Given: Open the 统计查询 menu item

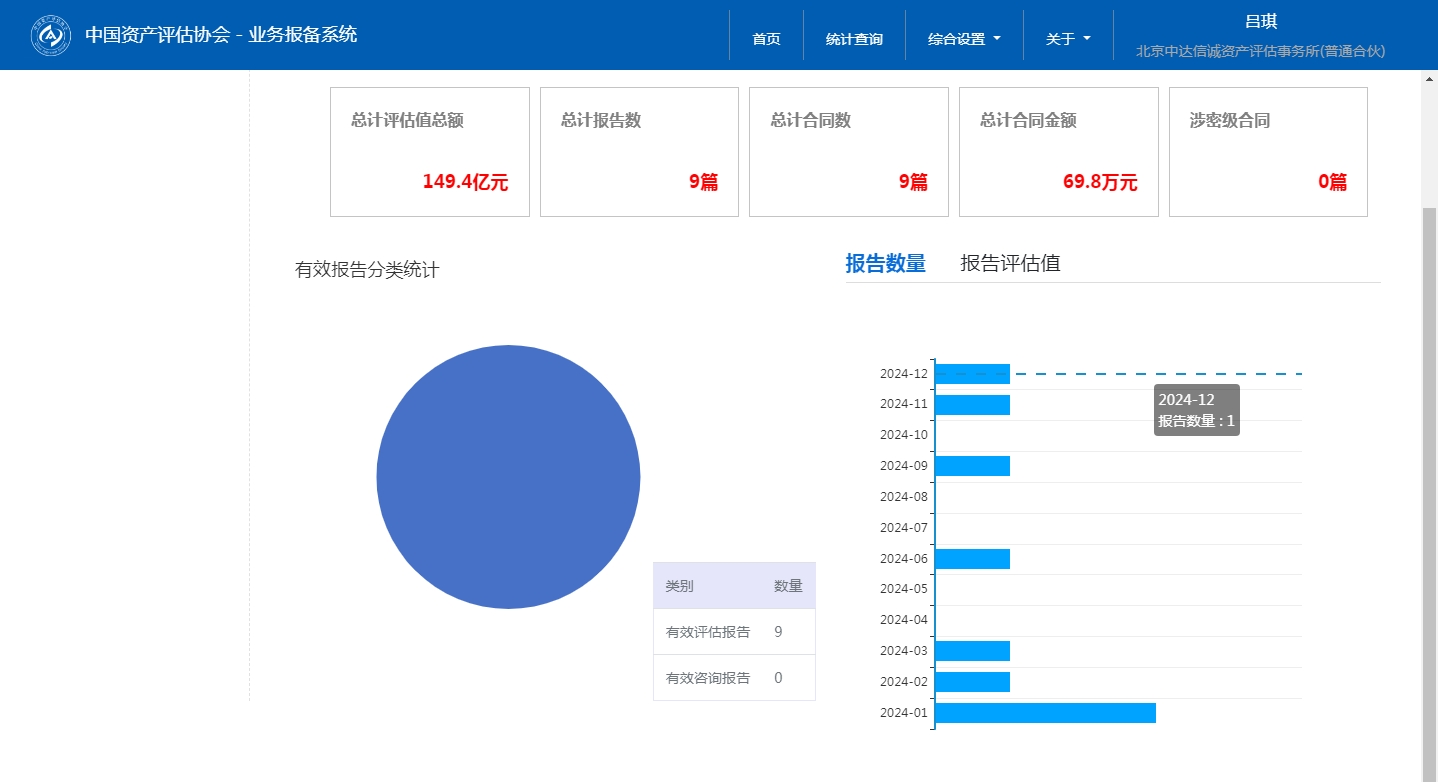Looking at the screenshot, I should point(854,39).
